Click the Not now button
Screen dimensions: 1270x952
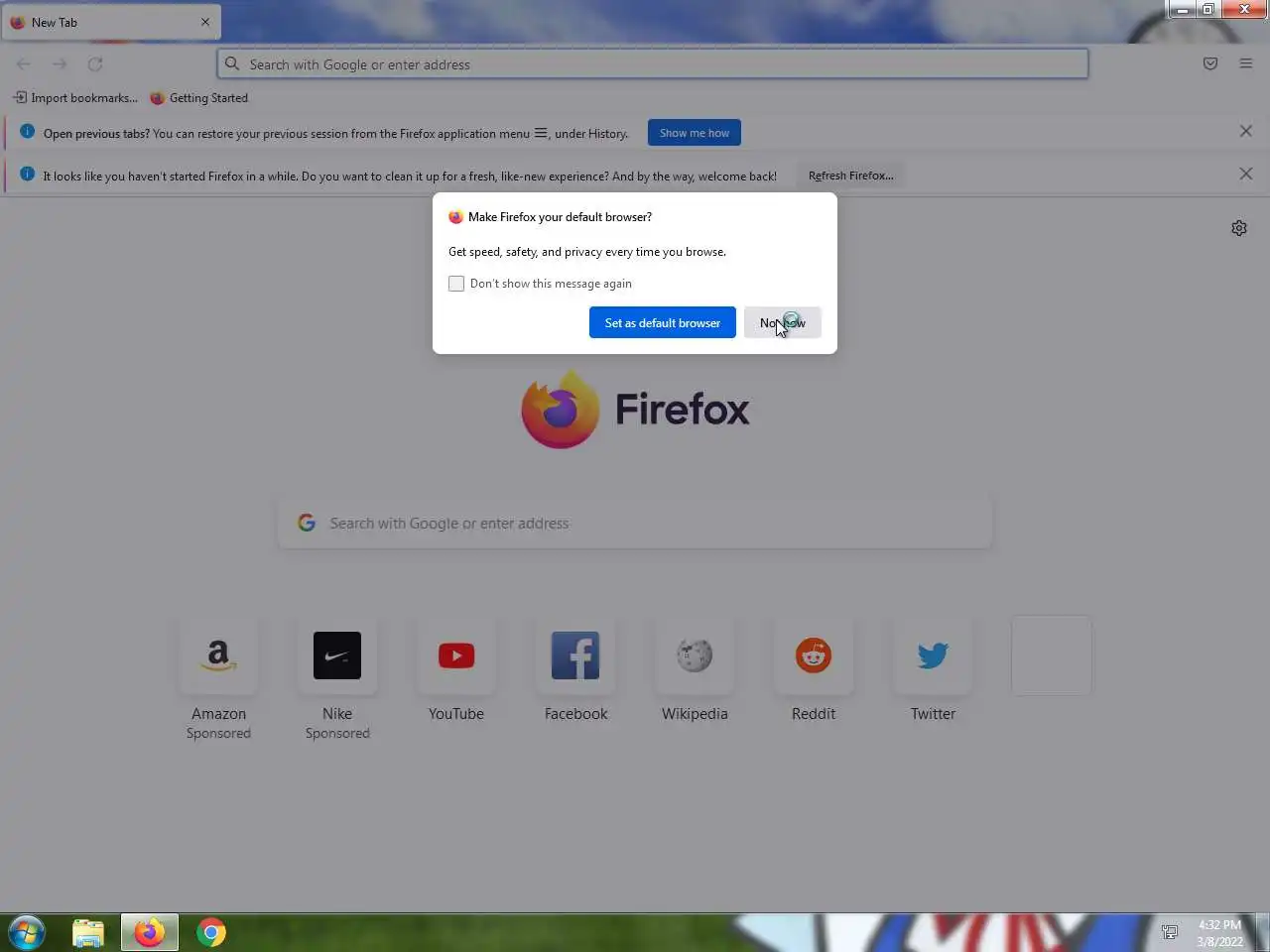783,322
